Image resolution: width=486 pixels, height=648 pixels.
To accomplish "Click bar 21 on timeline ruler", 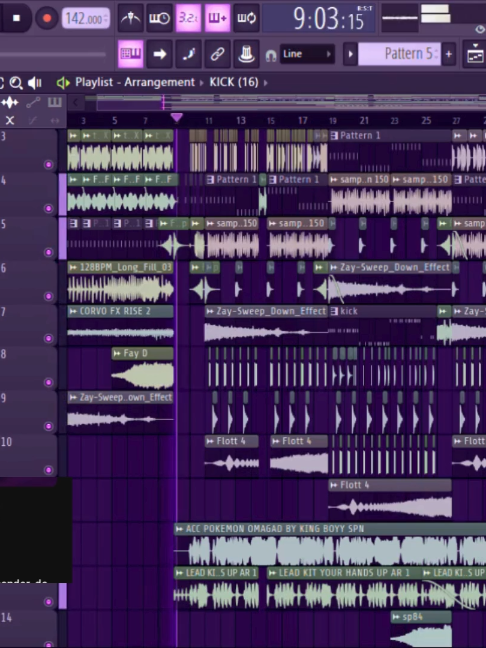I will pyautogui.click(x=364, y=121).
